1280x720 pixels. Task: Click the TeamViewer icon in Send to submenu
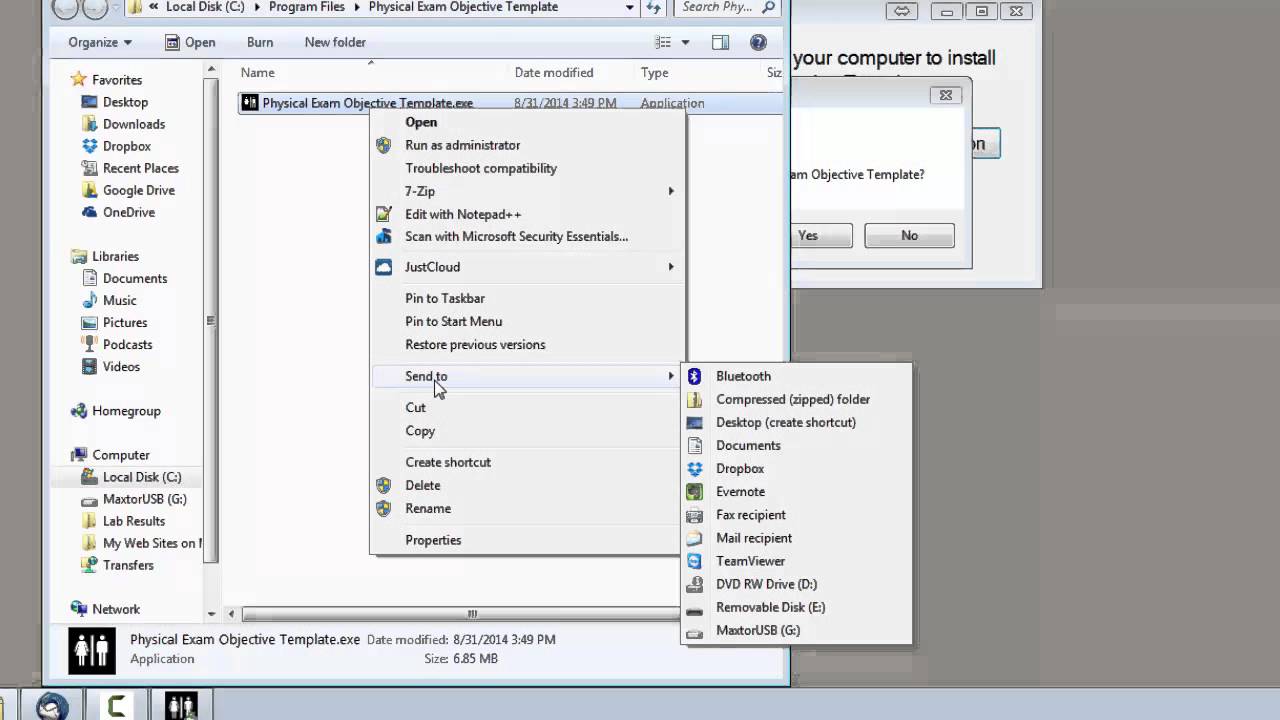pyautogui.click(x=695, y=561)
